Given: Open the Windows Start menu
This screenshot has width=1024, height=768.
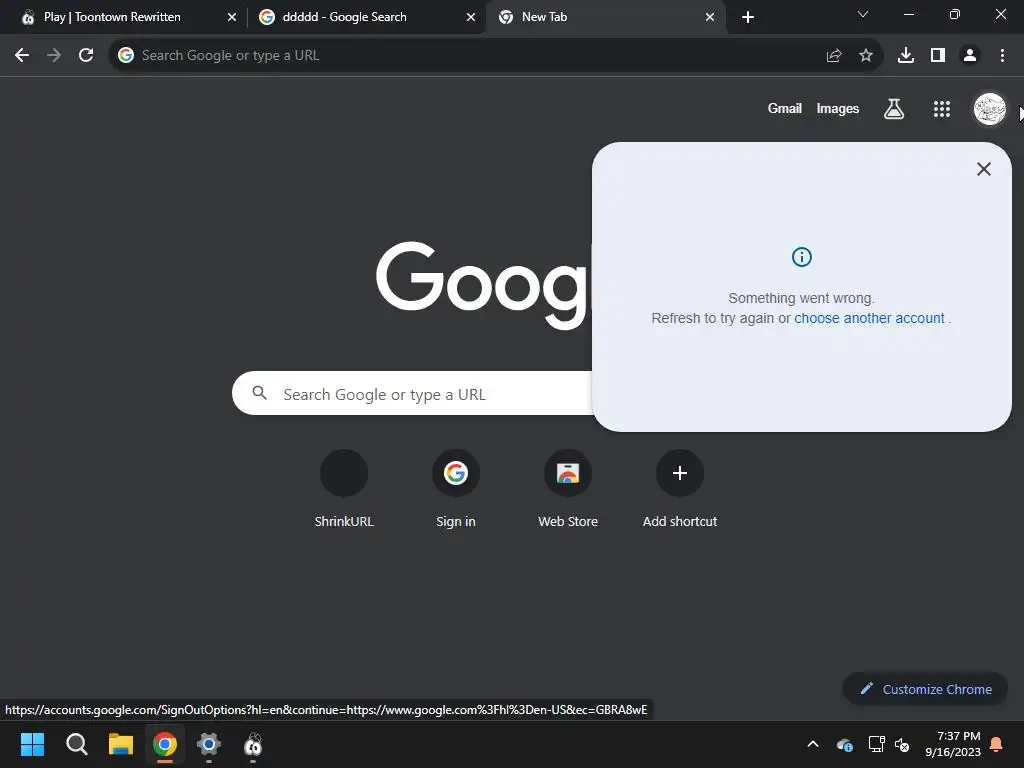Looking at the screenshot, I should 32,744.
